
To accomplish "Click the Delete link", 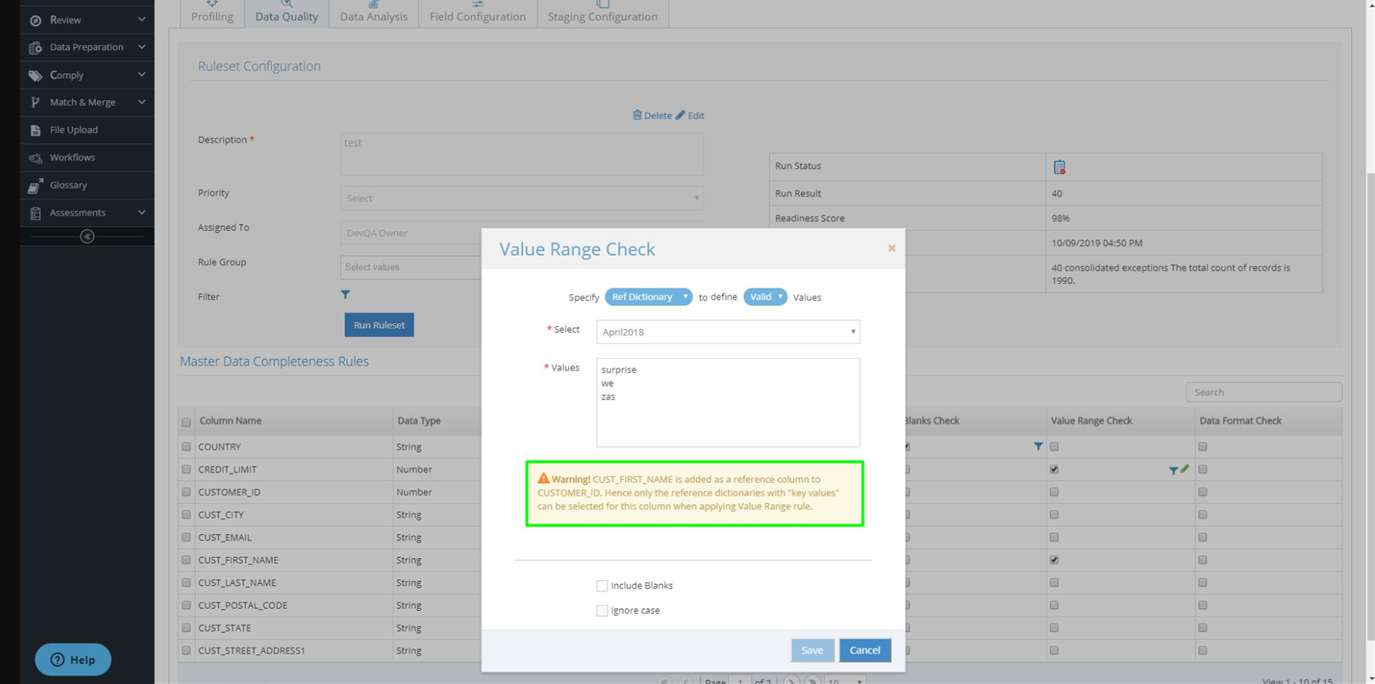I will 658,115.
